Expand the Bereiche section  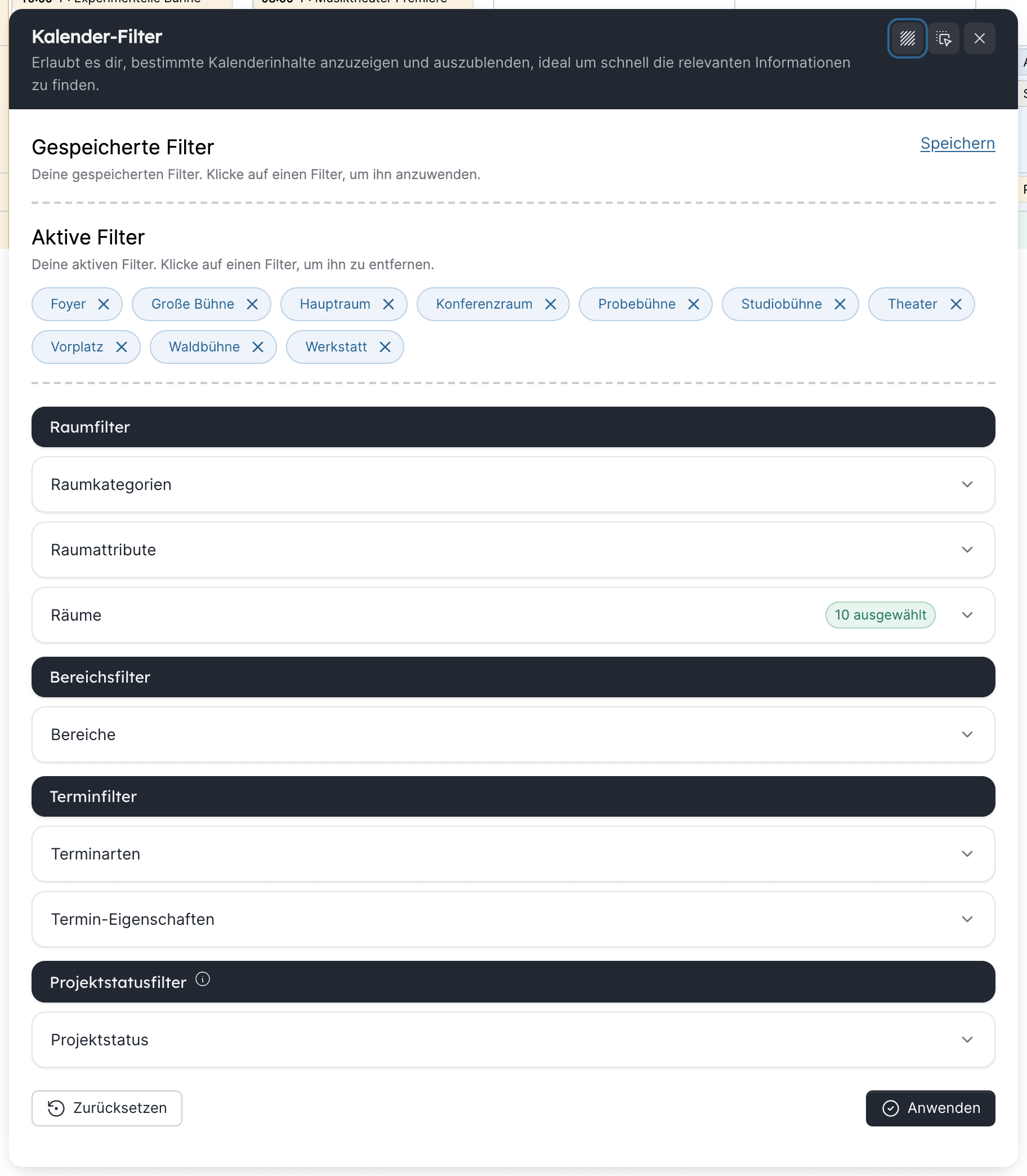pos(513,734)
